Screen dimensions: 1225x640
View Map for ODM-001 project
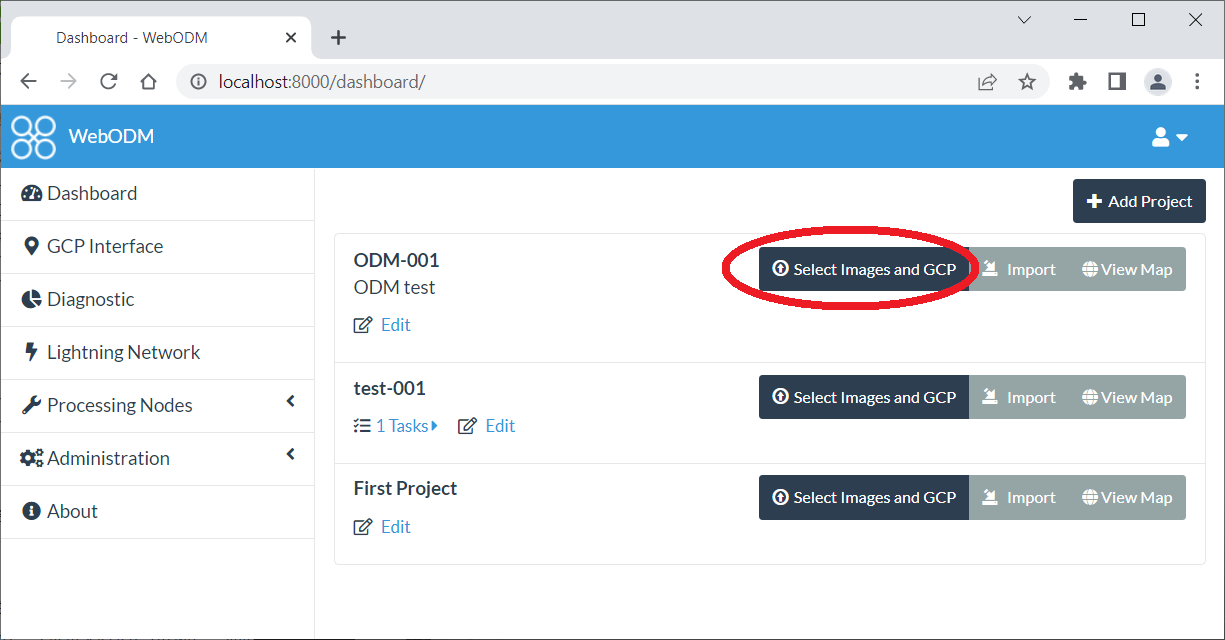1127,269
